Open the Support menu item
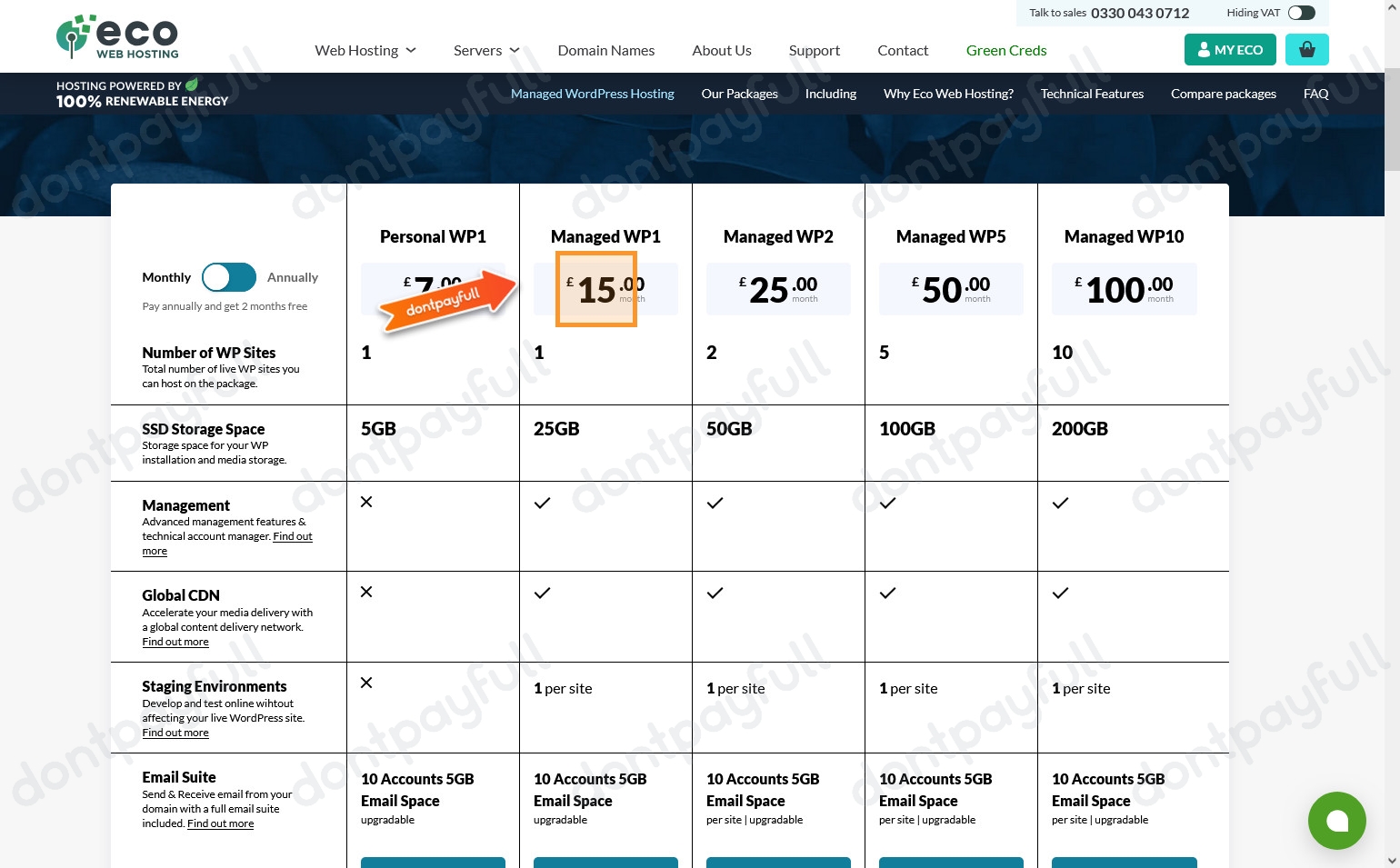 coord(815,51)
